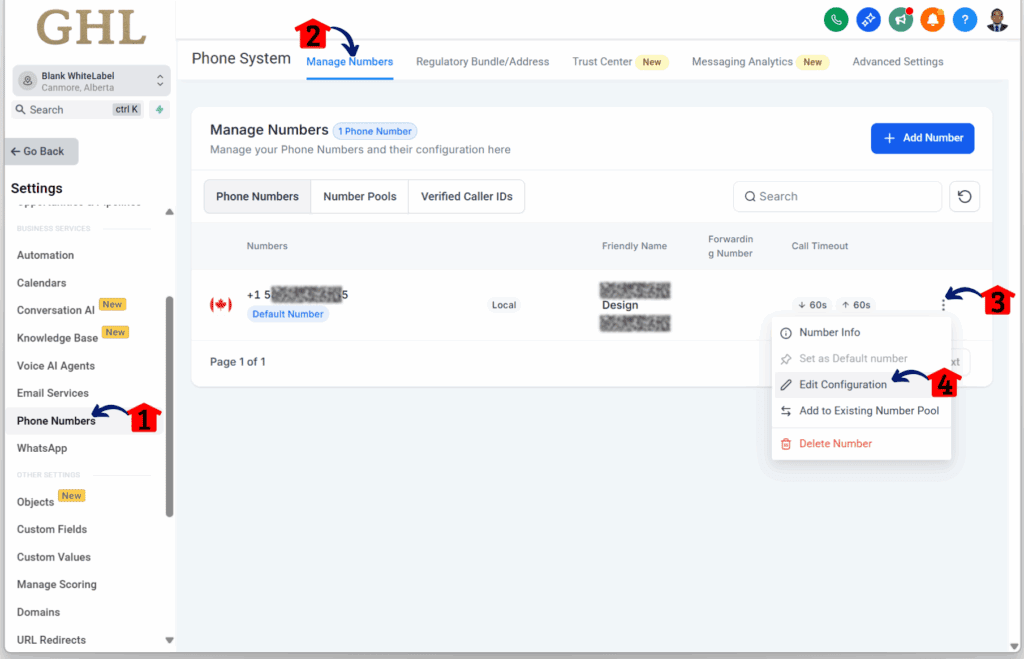
Task: Open the user profile avatar
Action: pos(997,20)
